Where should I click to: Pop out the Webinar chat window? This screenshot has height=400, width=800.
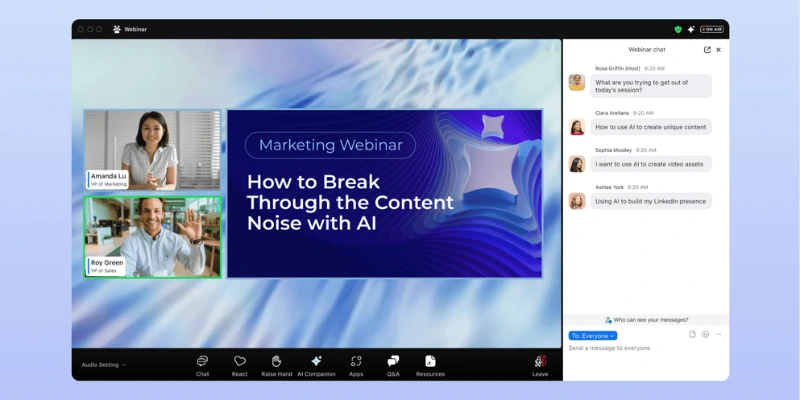coord(707,49)
